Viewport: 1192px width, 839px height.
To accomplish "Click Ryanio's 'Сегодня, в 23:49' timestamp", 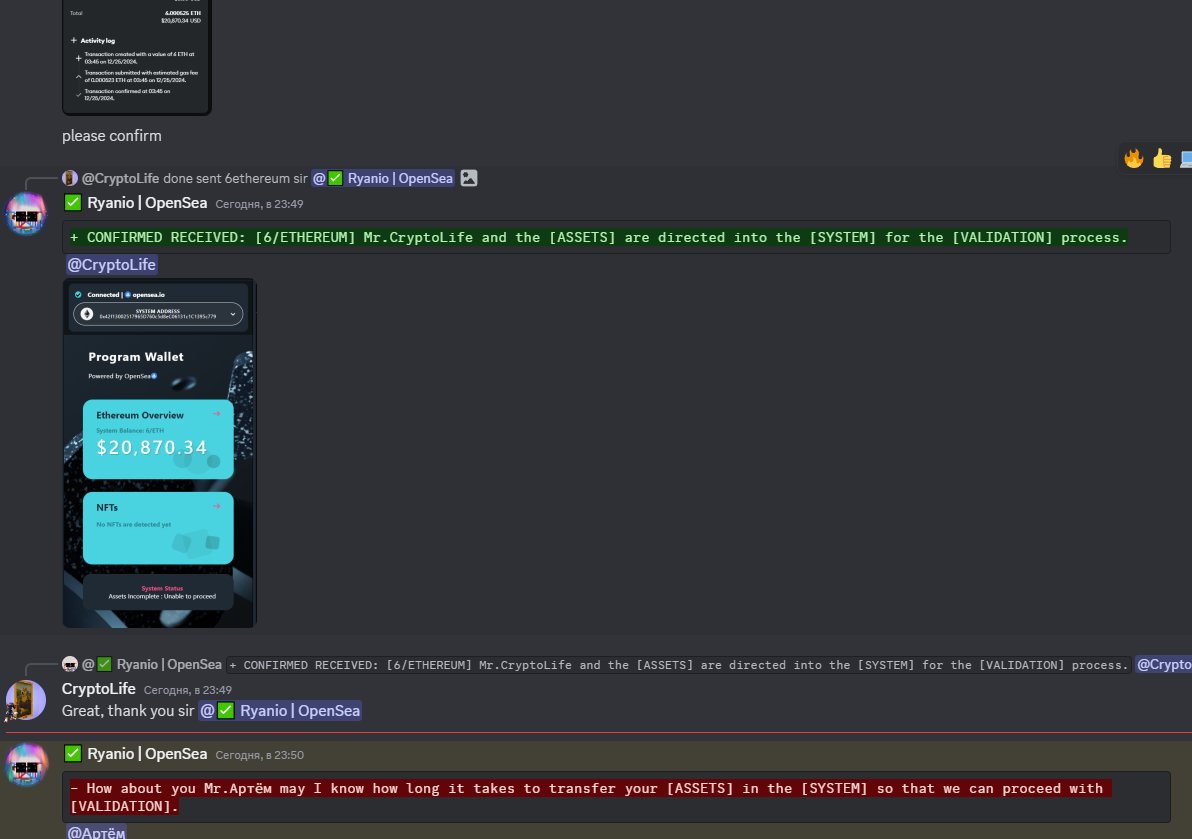I will [x=259, y=204].
